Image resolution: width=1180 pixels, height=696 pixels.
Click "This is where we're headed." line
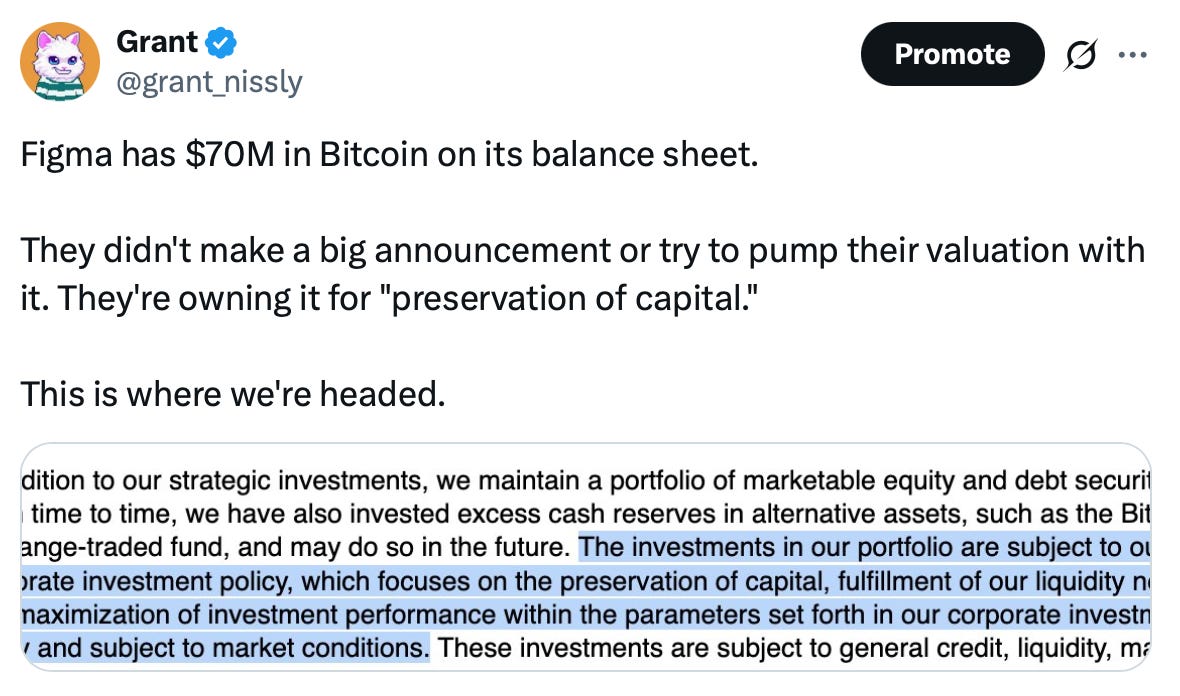tap(233, 394)
